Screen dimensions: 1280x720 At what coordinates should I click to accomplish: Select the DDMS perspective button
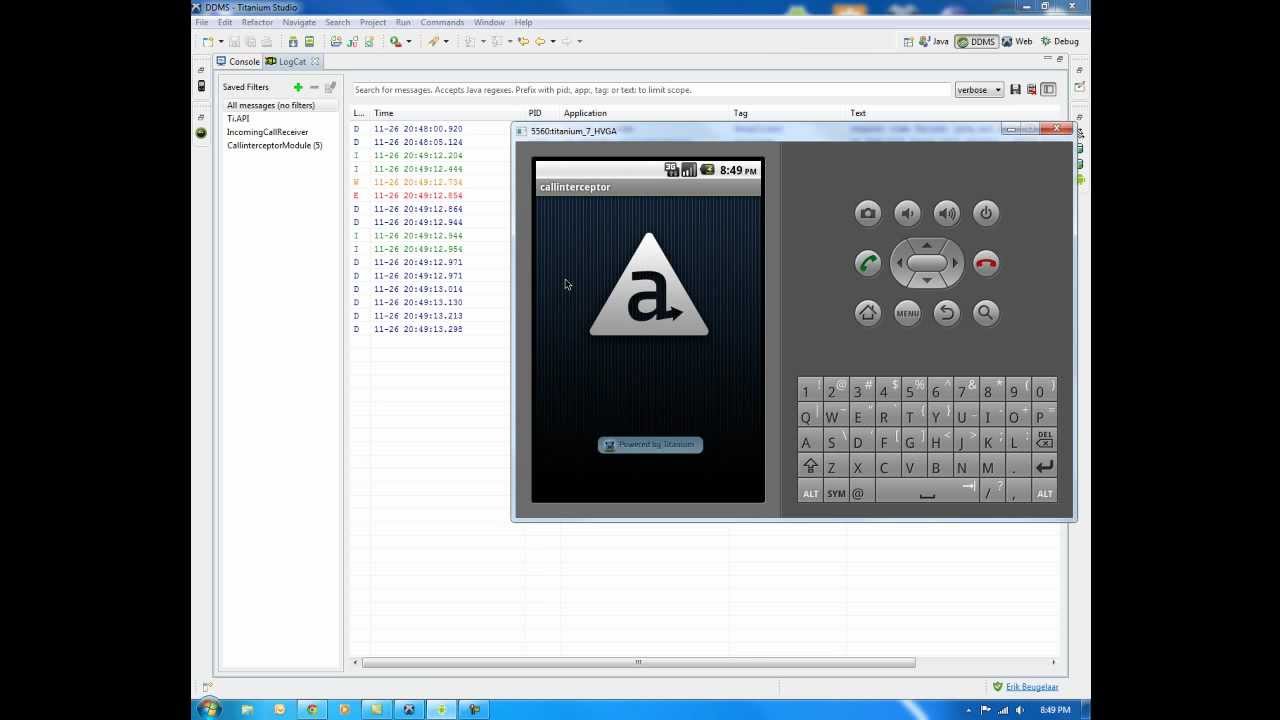976,41
